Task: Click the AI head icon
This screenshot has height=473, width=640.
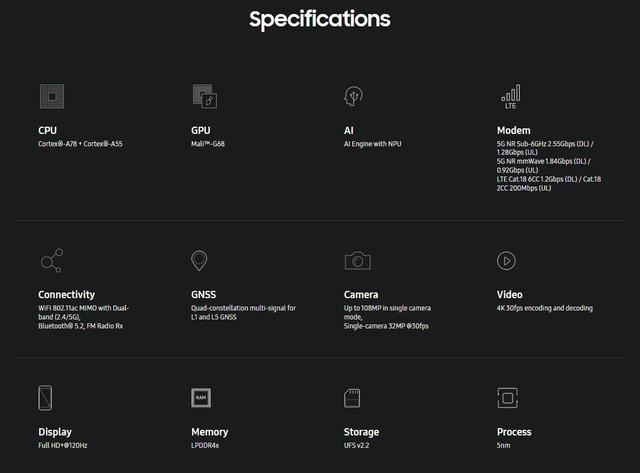Action: (352, 96)
